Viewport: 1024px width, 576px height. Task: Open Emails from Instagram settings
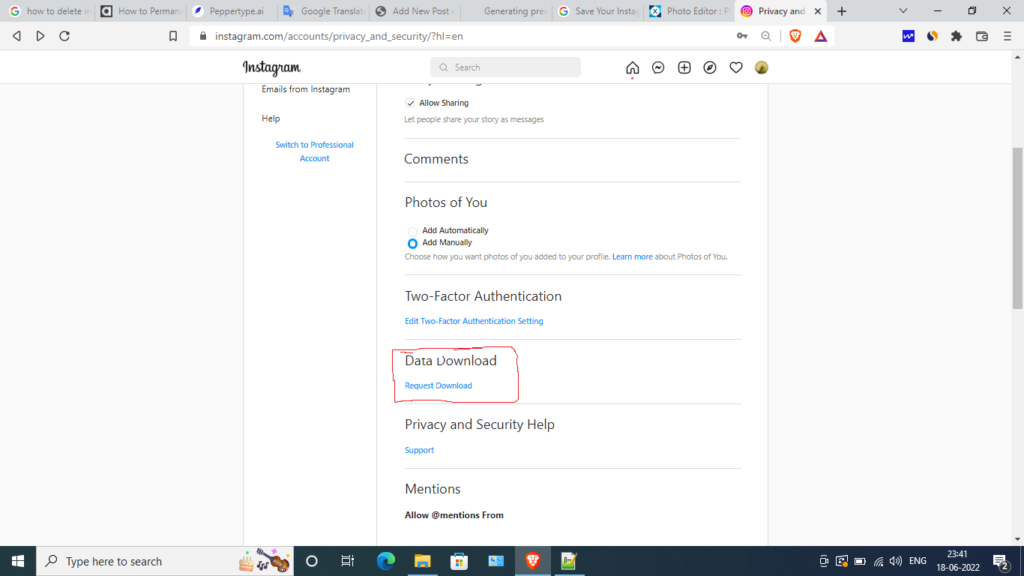[306, 89]
